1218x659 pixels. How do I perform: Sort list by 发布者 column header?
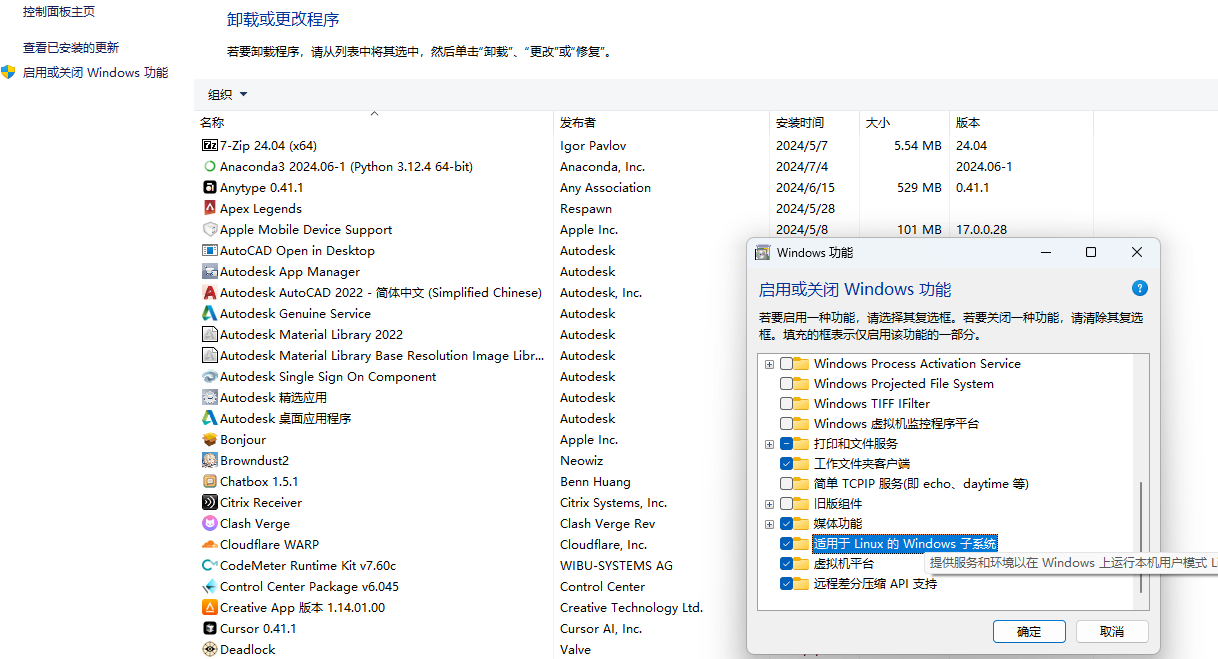click(662, 122)
